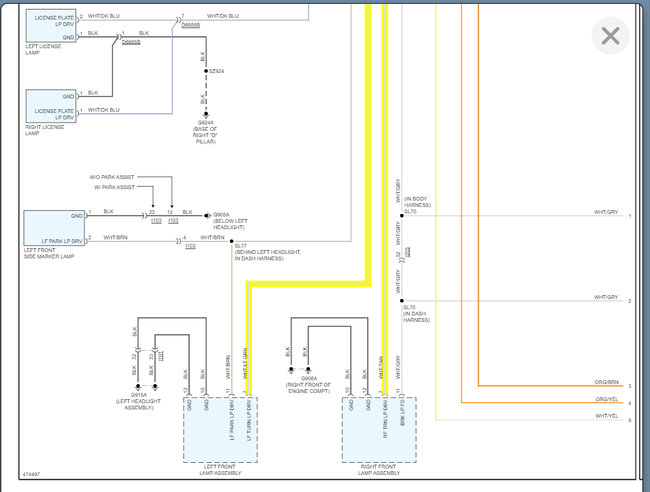650x492 pixels.
Task: Click the IN BODY HARNESS SL70 label
Action: [x=417, y=205]
